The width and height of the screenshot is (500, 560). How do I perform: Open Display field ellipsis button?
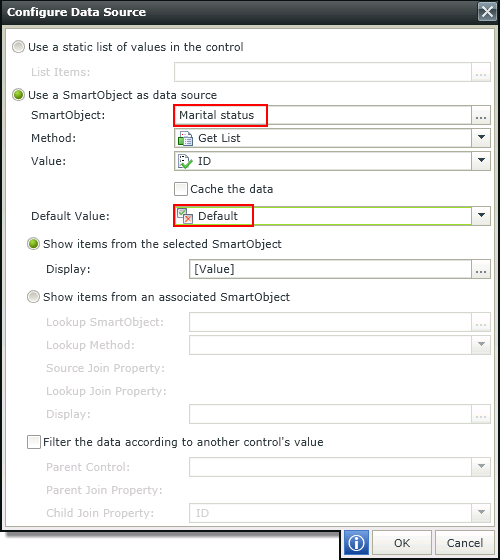[481, 269]
